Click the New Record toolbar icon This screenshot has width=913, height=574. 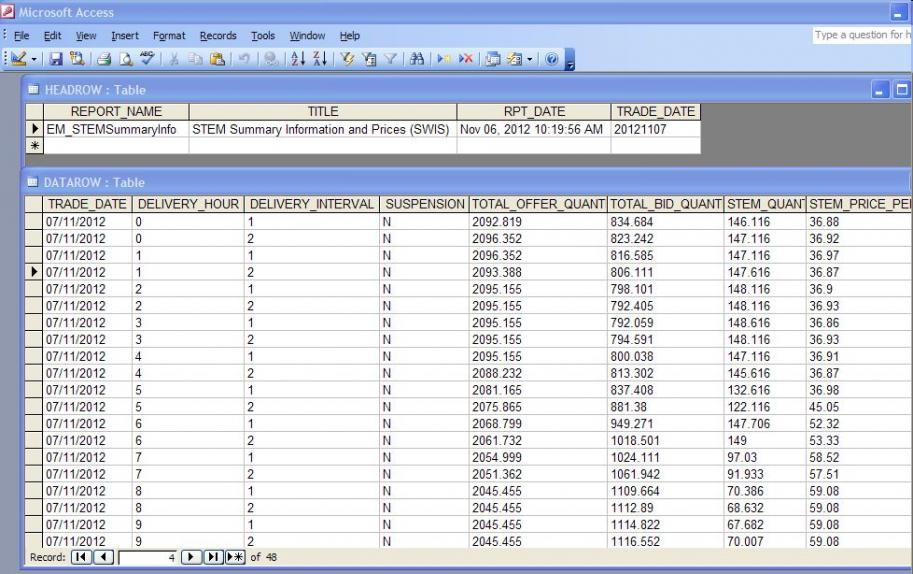click(x=444, y=59)
